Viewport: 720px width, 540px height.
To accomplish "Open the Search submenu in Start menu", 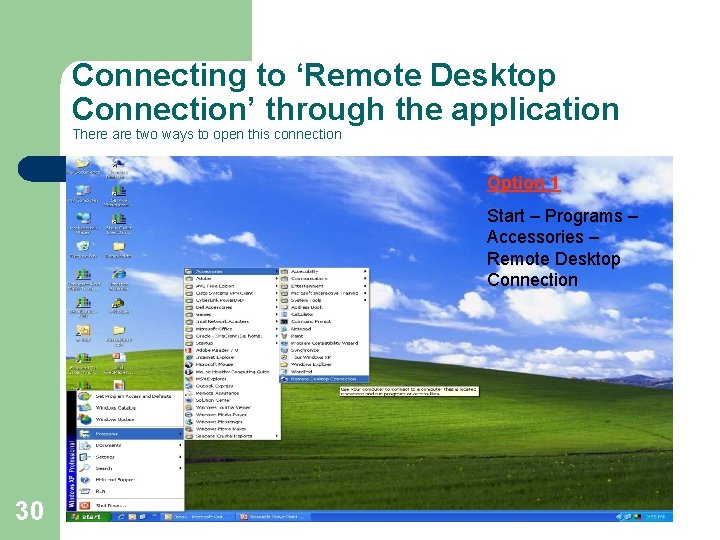I will pyautogui.click(x=130, y=468).
